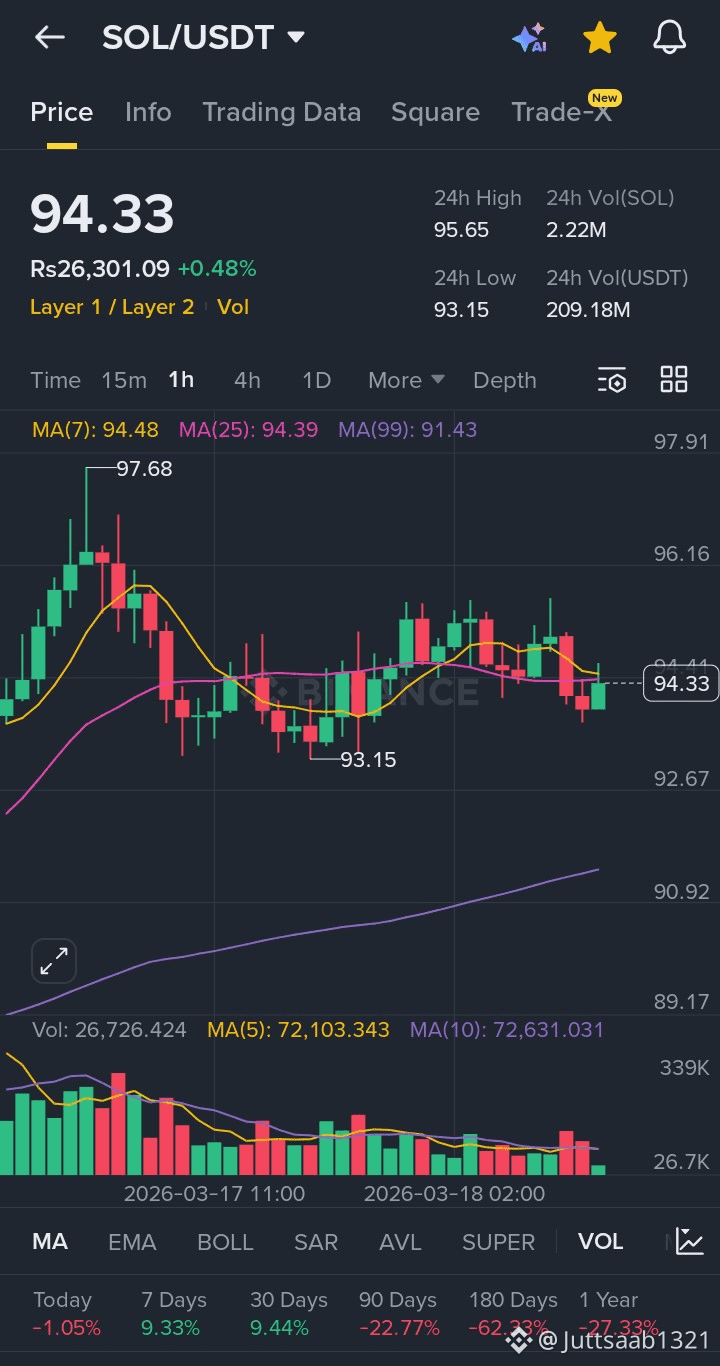
Task: Tap the Vol: 26,726.424 readout
Action: [109, 1030]
